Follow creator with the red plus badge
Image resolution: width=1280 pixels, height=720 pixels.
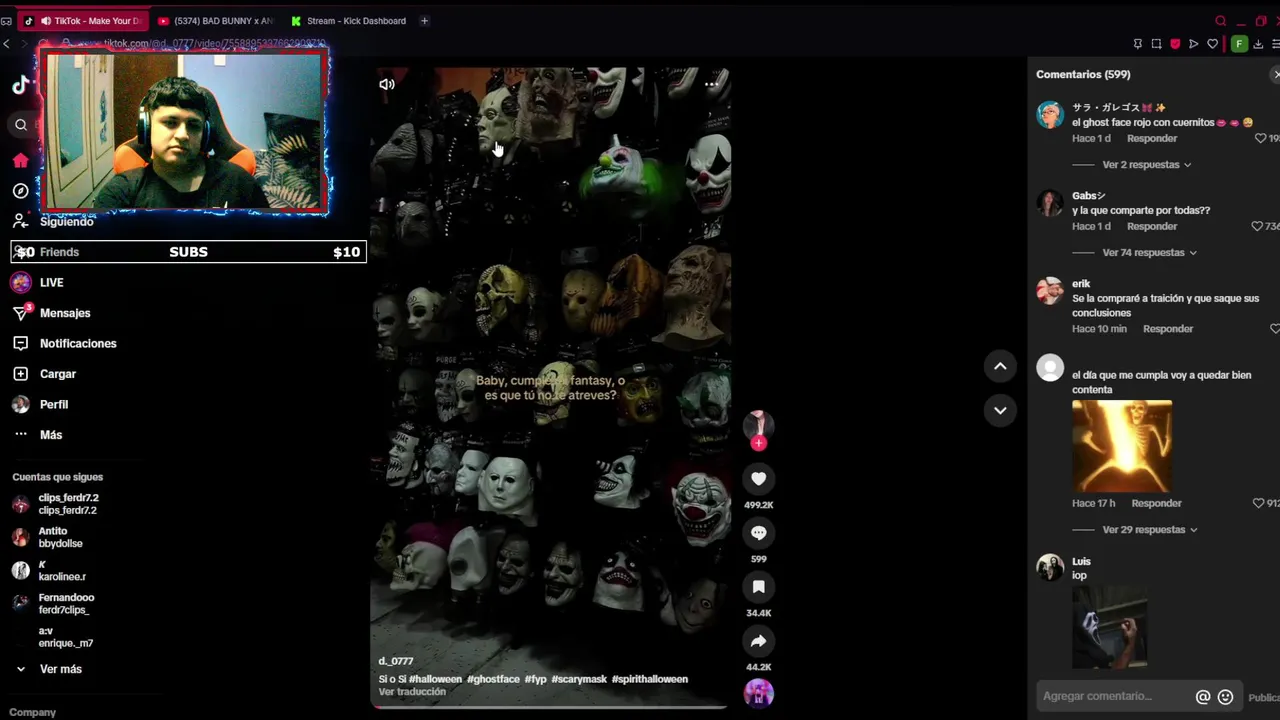pyautogui.click(x=758, y=443)
